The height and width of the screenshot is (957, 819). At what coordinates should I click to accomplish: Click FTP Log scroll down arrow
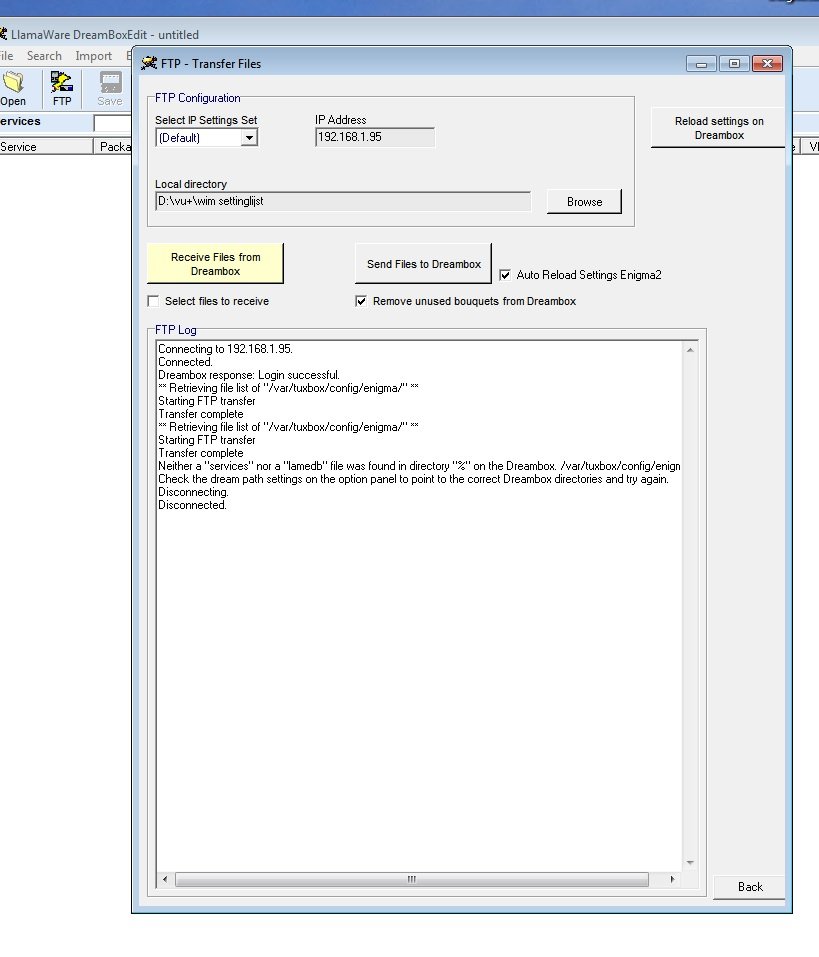pos(690,862)
